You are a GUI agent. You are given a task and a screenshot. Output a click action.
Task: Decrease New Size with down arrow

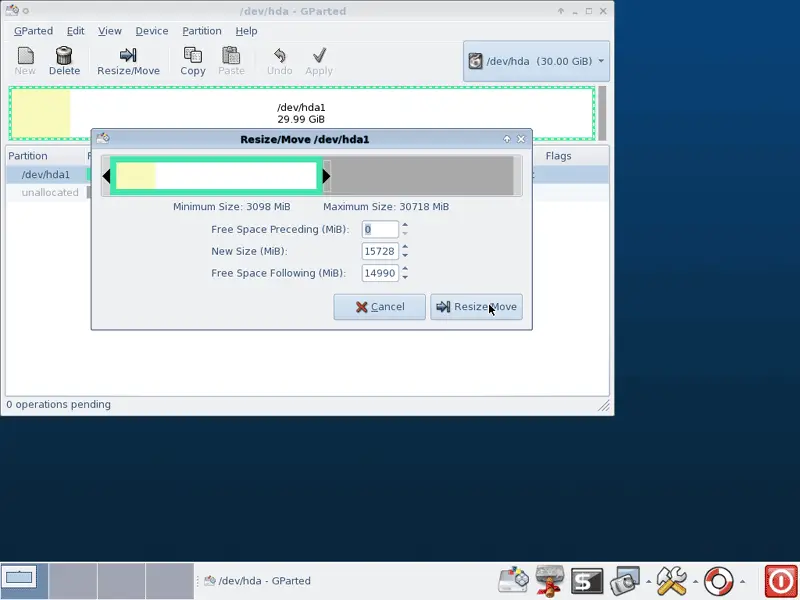pos(405,256)
